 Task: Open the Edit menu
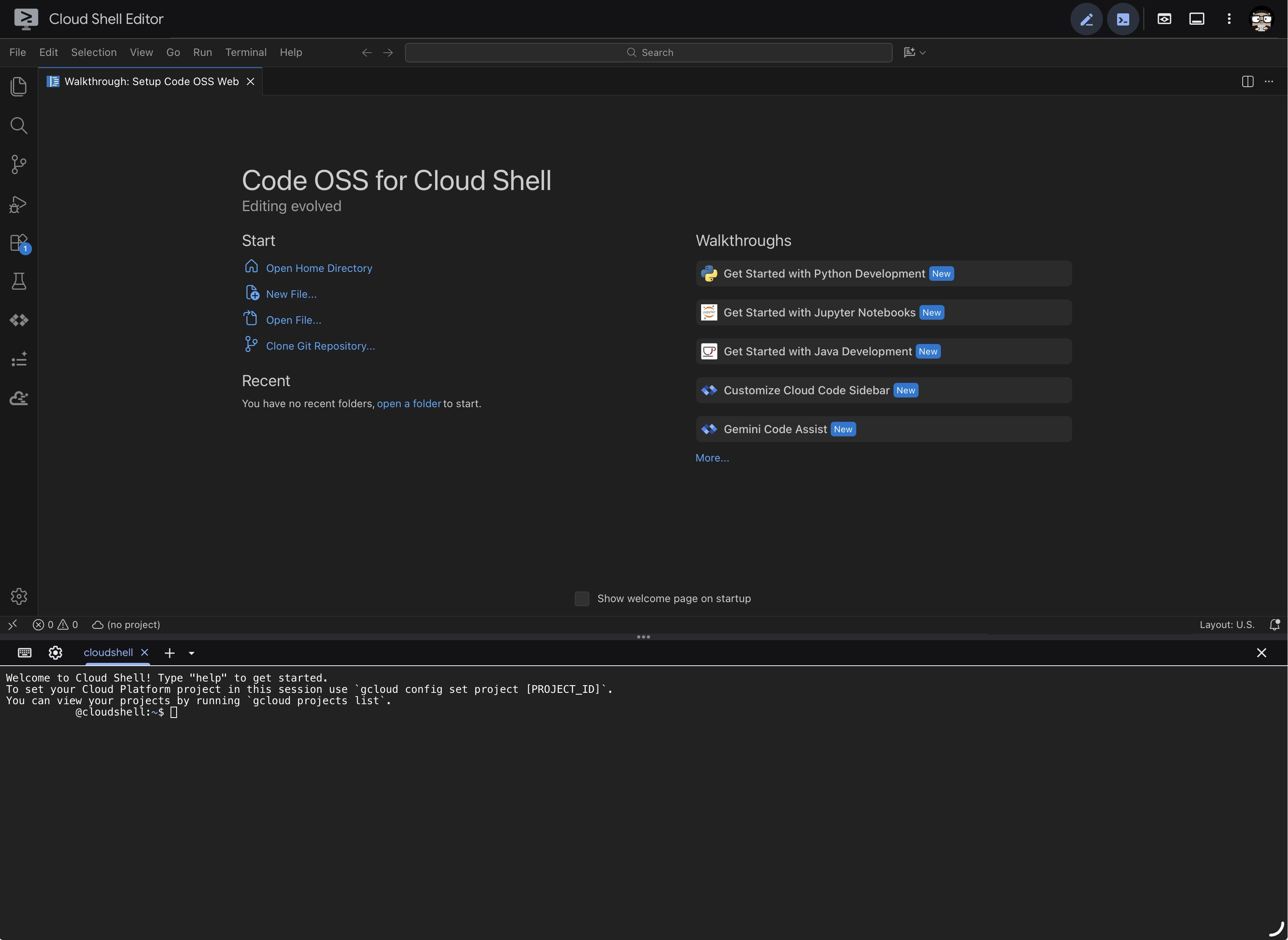click(x=48, y=52)
